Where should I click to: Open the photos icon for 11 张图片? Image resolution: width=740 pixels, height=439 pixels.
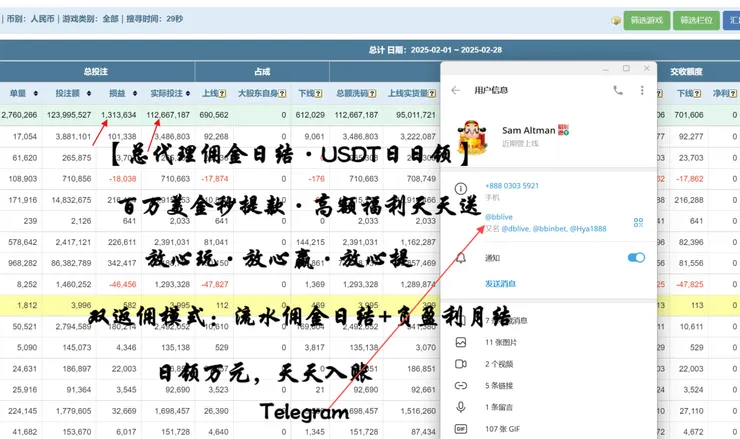pyautogui.click(x=461, y=342)
